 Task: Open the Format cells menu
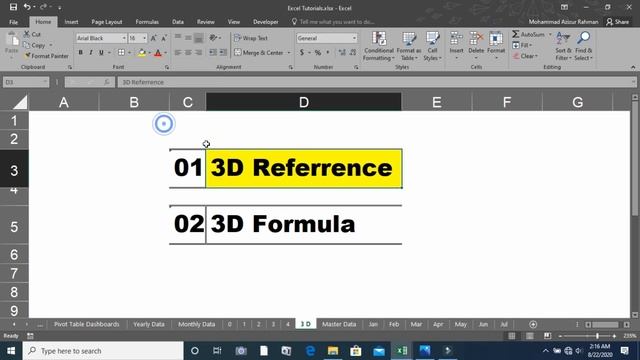[x=496, y=46]
